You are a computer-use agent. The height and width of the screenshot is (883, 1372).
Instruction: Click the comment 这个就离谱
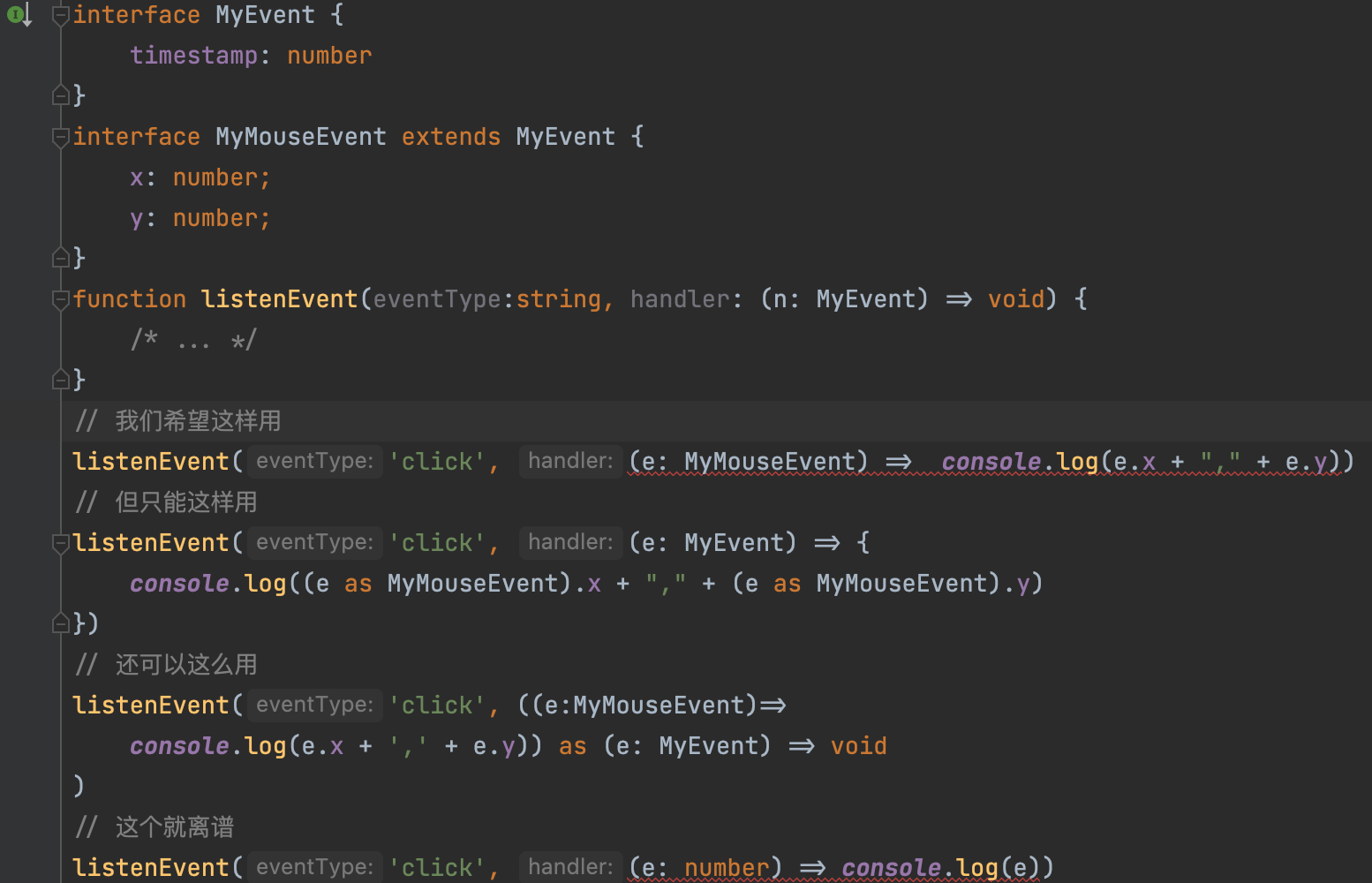pyautogui.click(x=155, y=827)
